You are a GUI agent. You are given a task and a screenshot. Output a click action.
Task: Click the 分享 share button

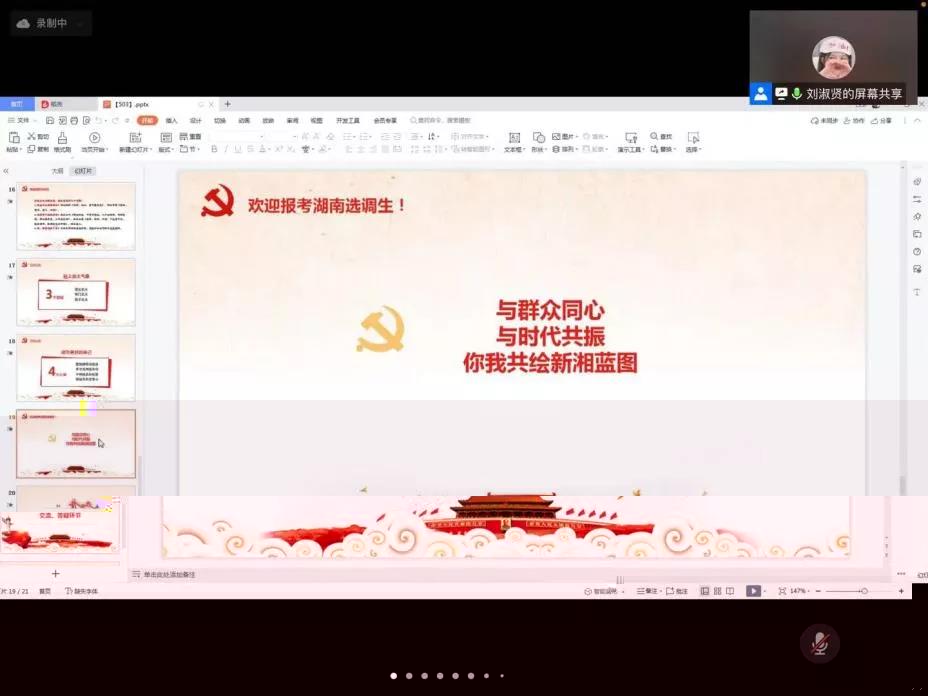click(x=881, y=121)
